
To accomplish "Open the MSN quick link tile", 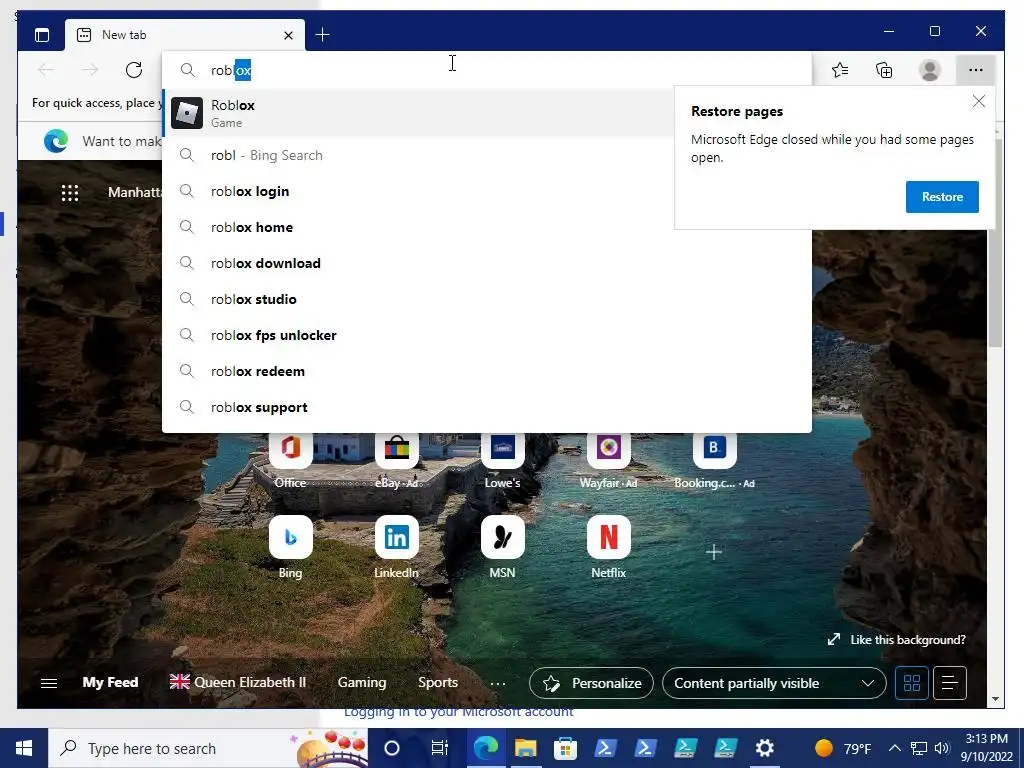I will 502,547.
